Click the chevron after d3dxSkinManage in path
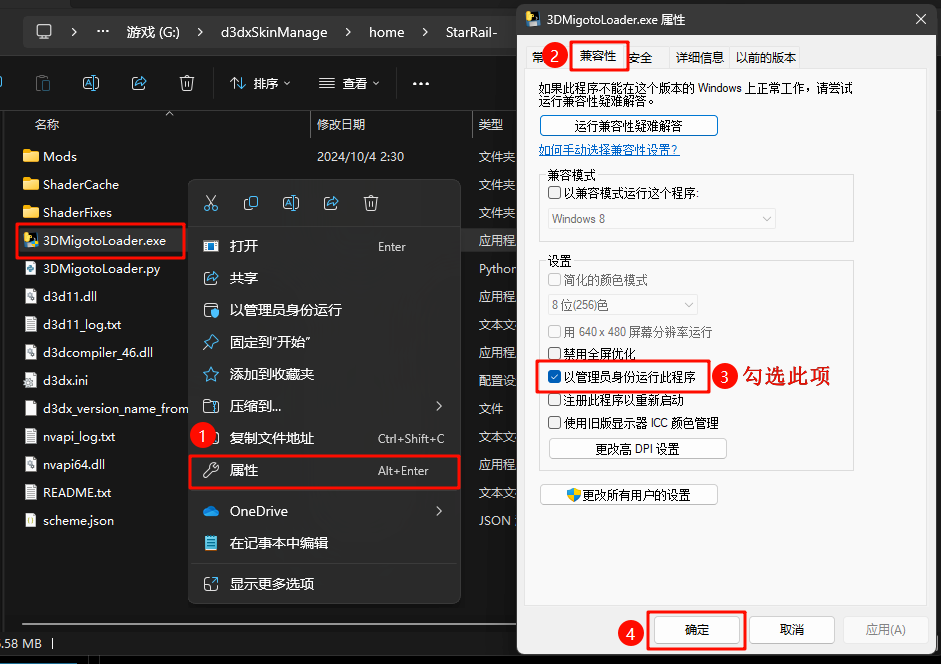This screenshot has height=664, width=941. (x=348, y=32)
